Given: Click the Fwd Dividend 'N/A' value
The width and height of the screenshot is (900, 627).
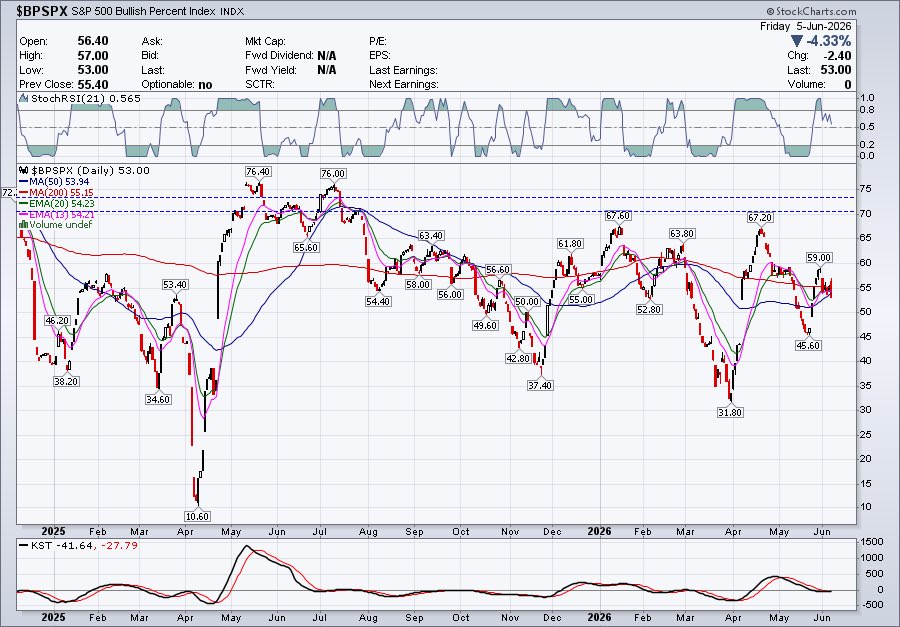Looking at the screenshot, I should point(327,56).
